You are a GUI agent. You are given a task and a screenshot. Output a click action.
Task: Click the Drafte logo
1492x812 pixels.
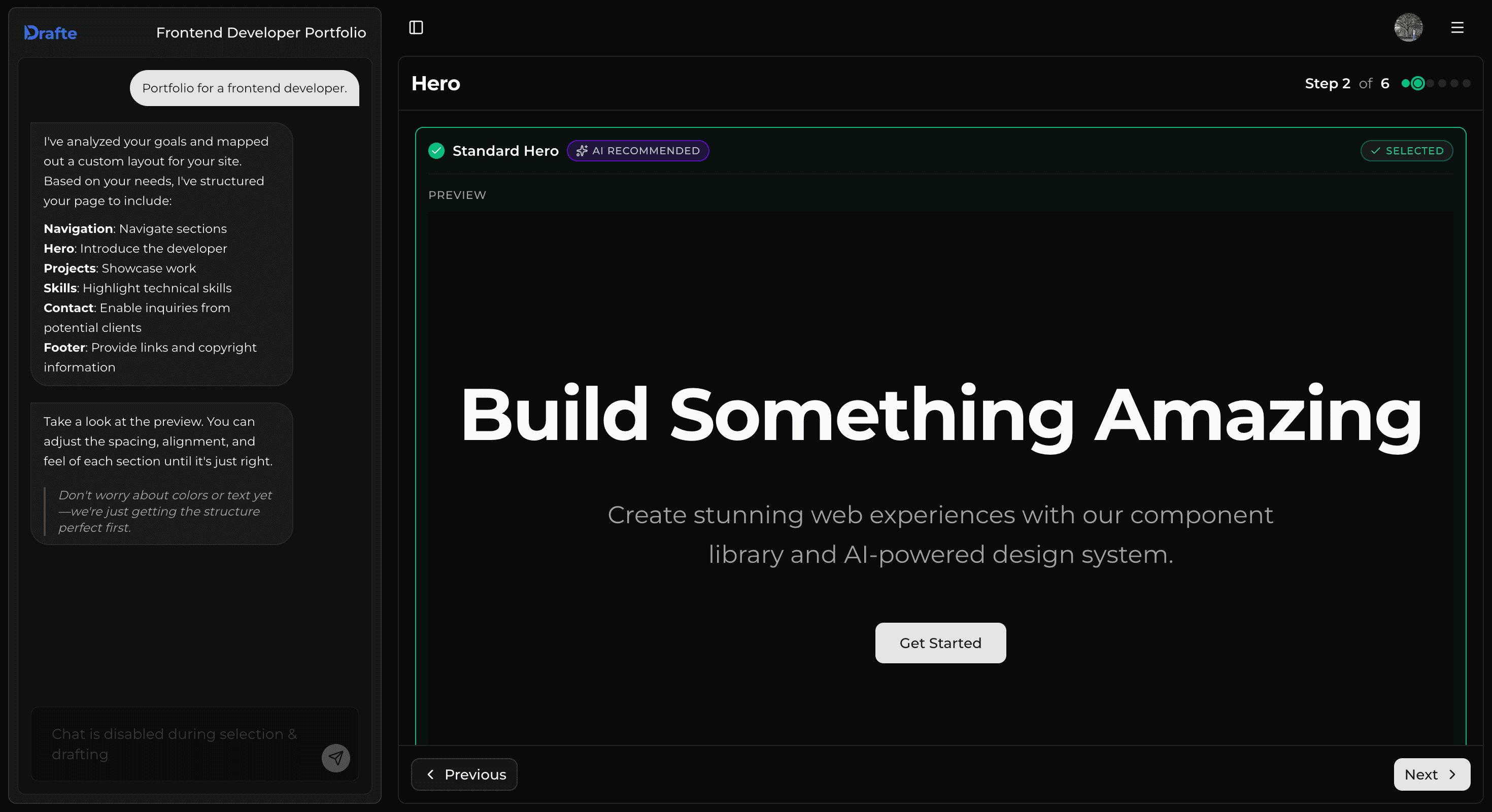tap(50, 33)
